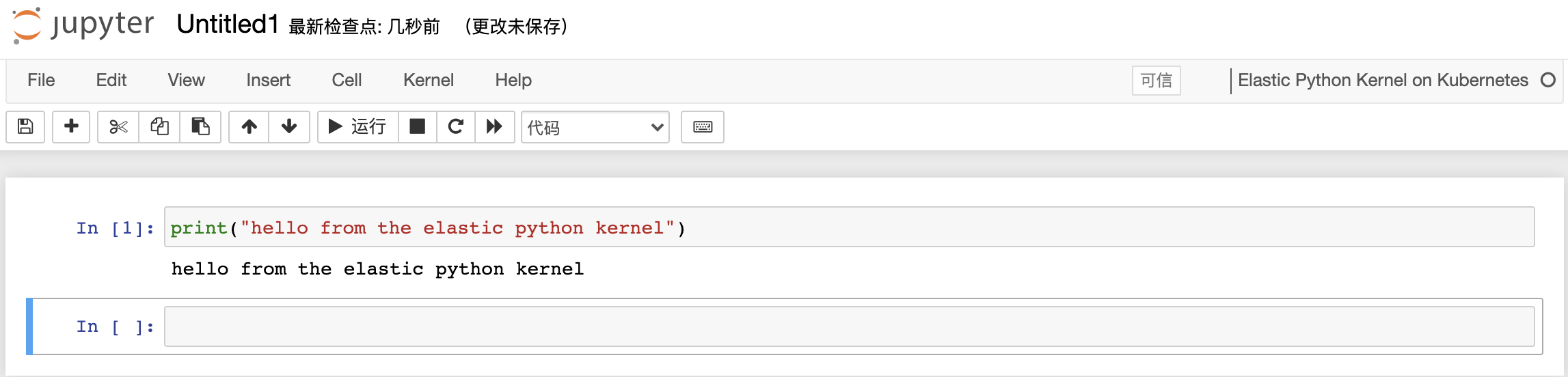Screen dimensions: 1568x377
Task: Cut selected cells with scissors icon
Action: (118, 126)
